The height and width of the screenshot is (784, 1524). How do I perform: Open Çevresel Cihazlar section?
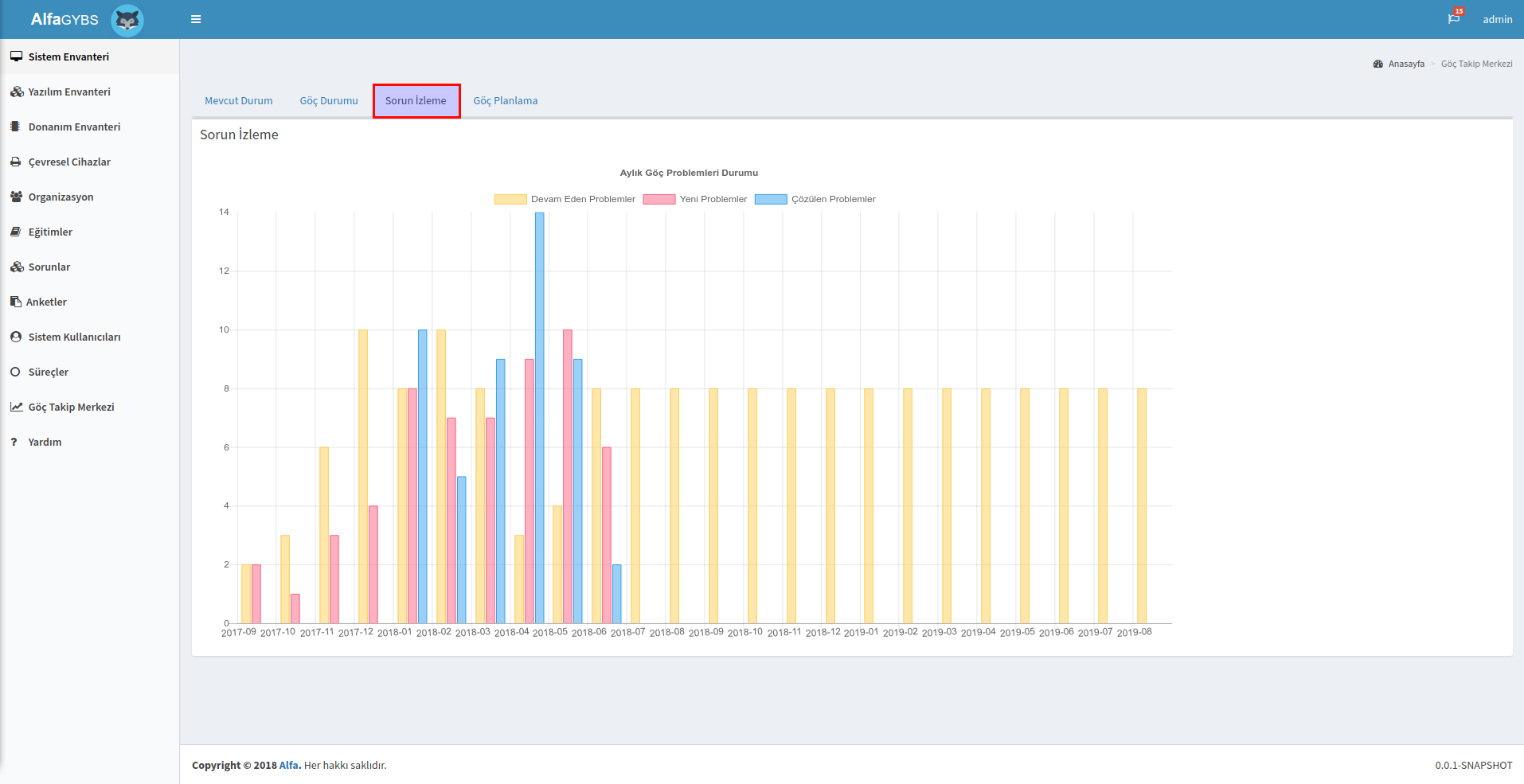pyautogui.click(x=89, y=162)
